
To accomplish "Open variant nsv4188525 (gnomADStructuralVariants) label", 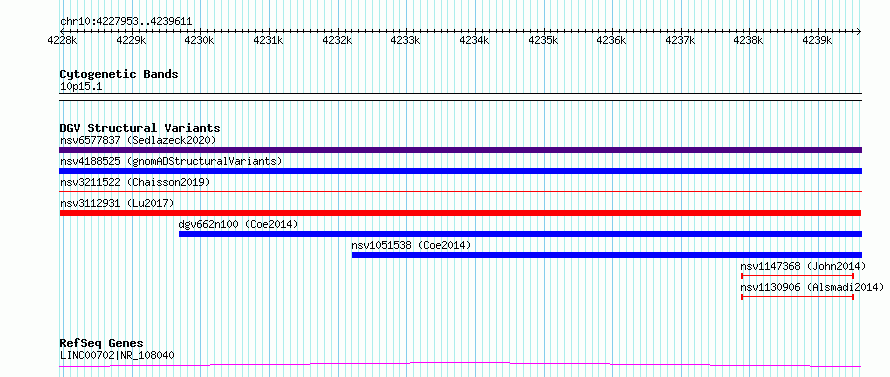I will point(171,161).
